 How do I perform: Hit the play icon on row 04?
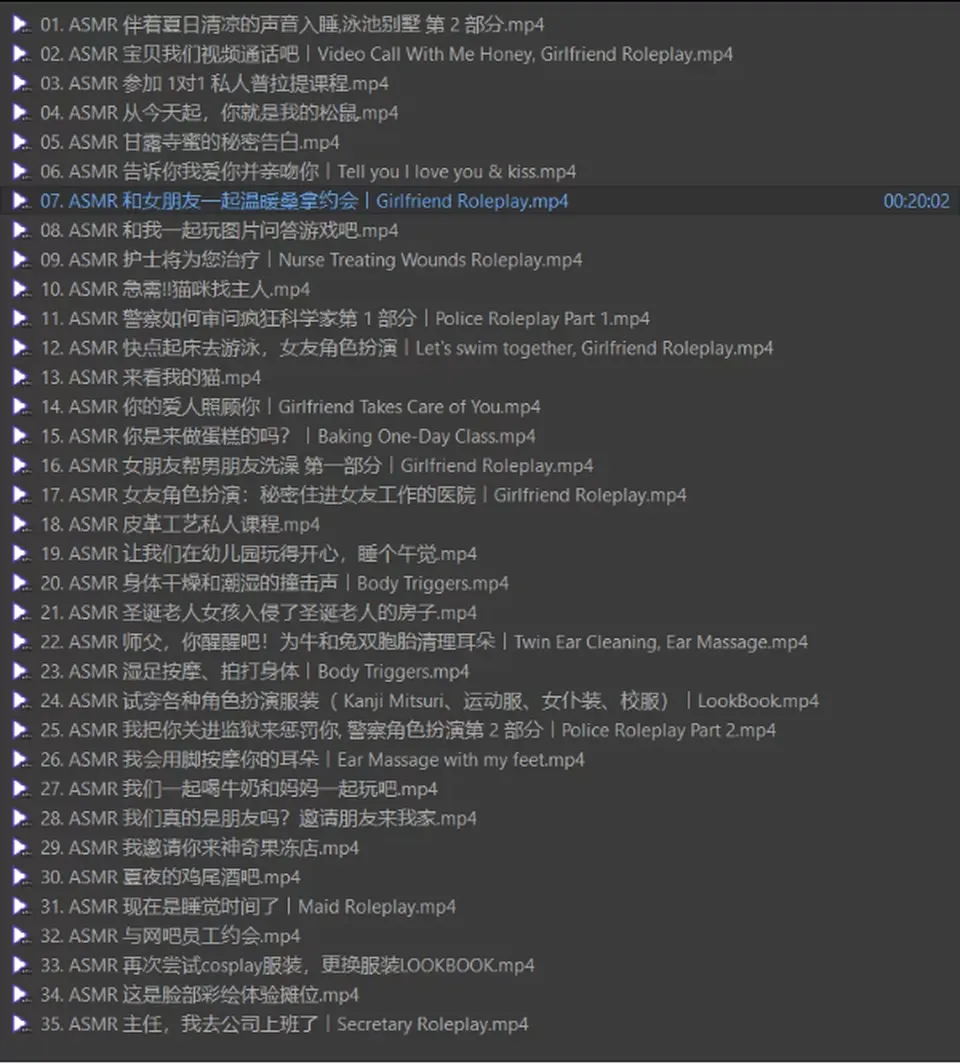[22, 113]
